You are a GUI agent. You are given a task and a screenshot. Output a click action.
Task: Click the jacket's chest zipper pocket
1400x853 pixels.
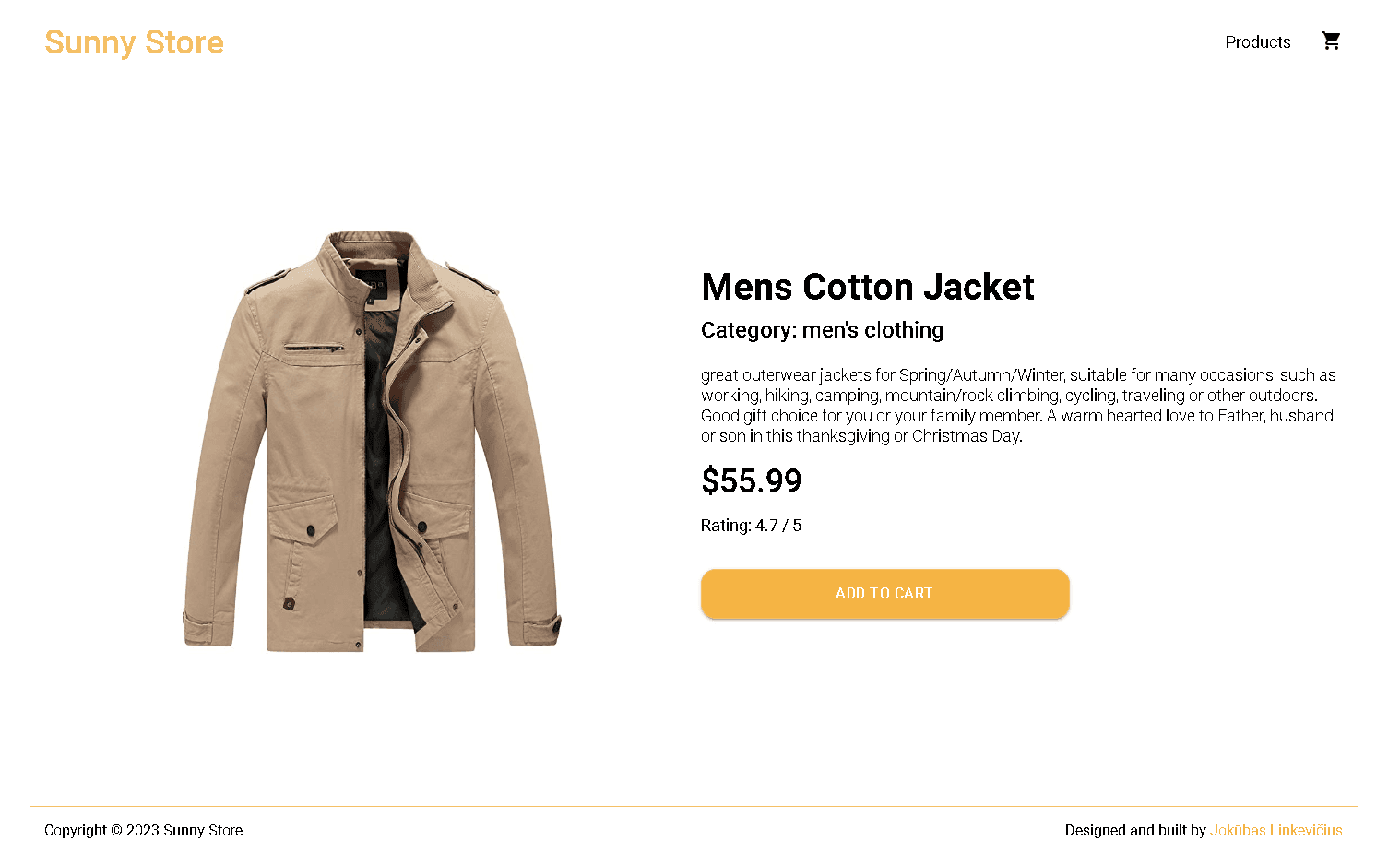[x=314, y=348]
